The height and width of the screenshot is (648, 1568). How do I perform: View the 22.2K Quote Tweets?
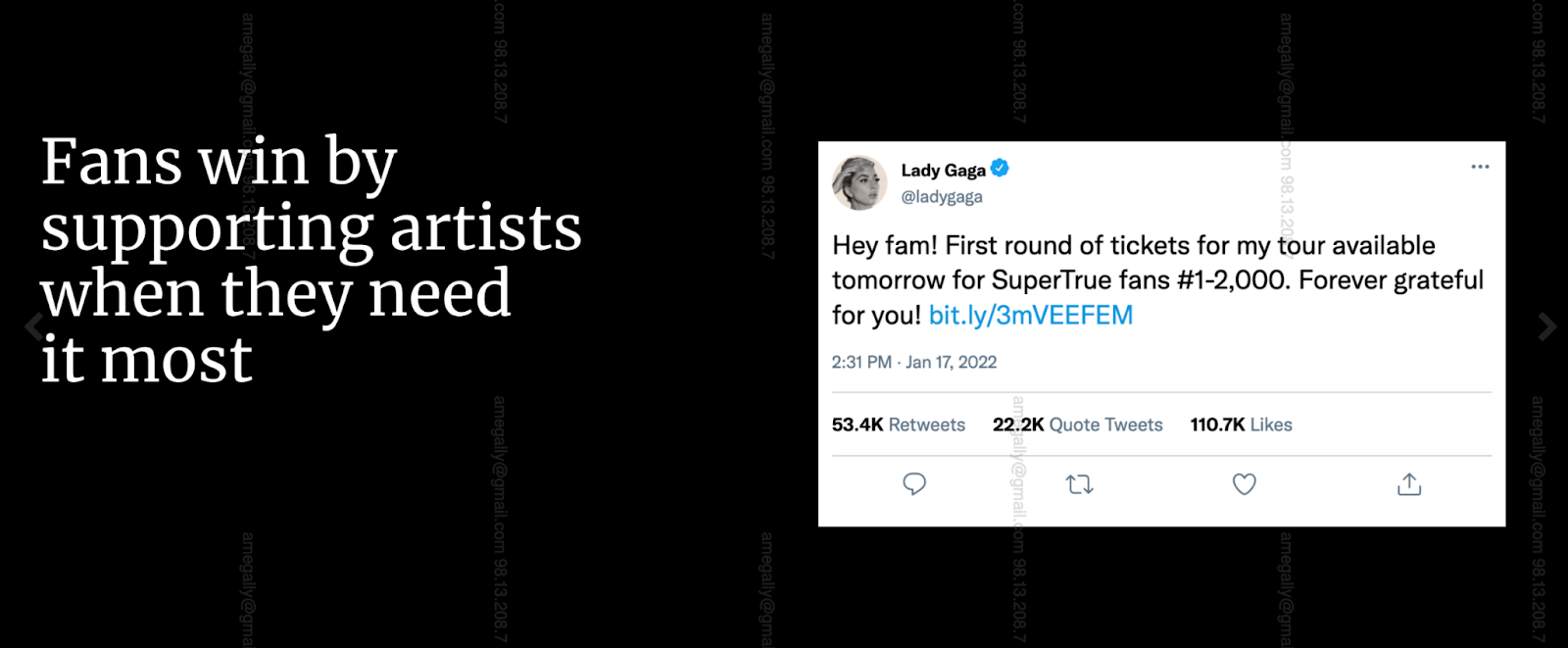(1078, 424)
